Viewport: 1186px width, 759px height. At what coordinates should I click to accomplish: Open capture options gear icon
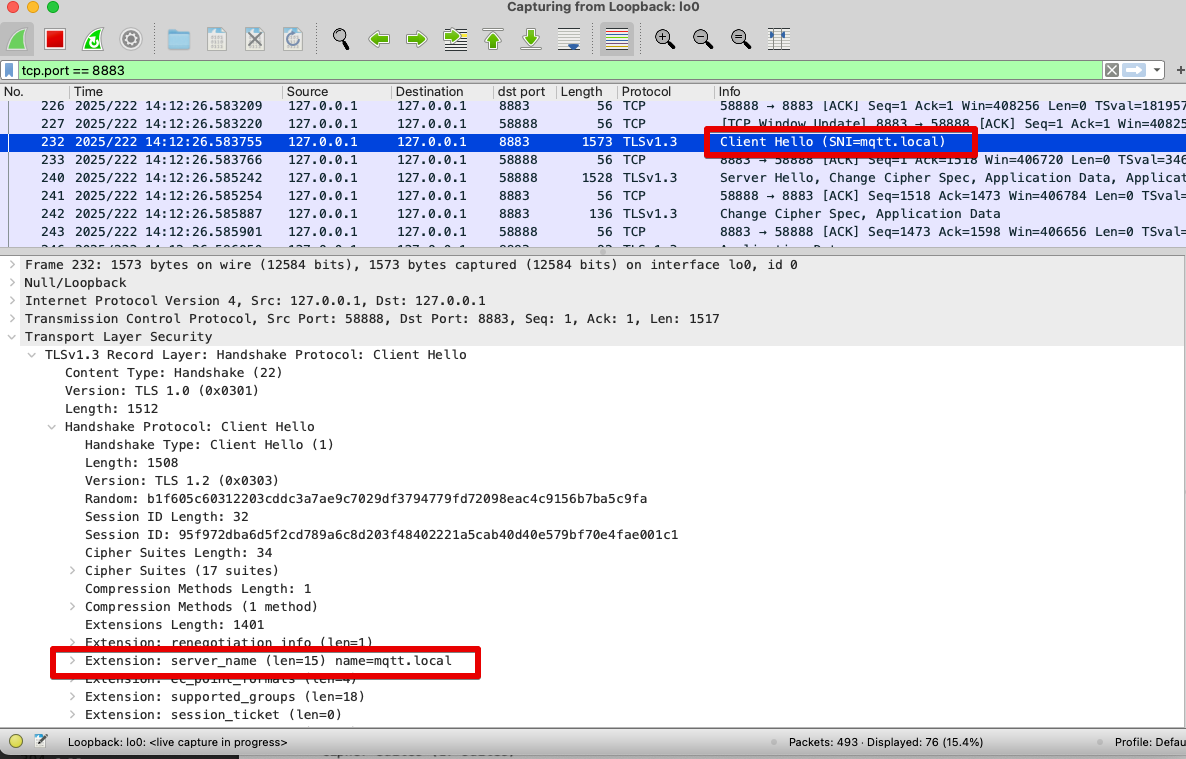coord(131,39)
